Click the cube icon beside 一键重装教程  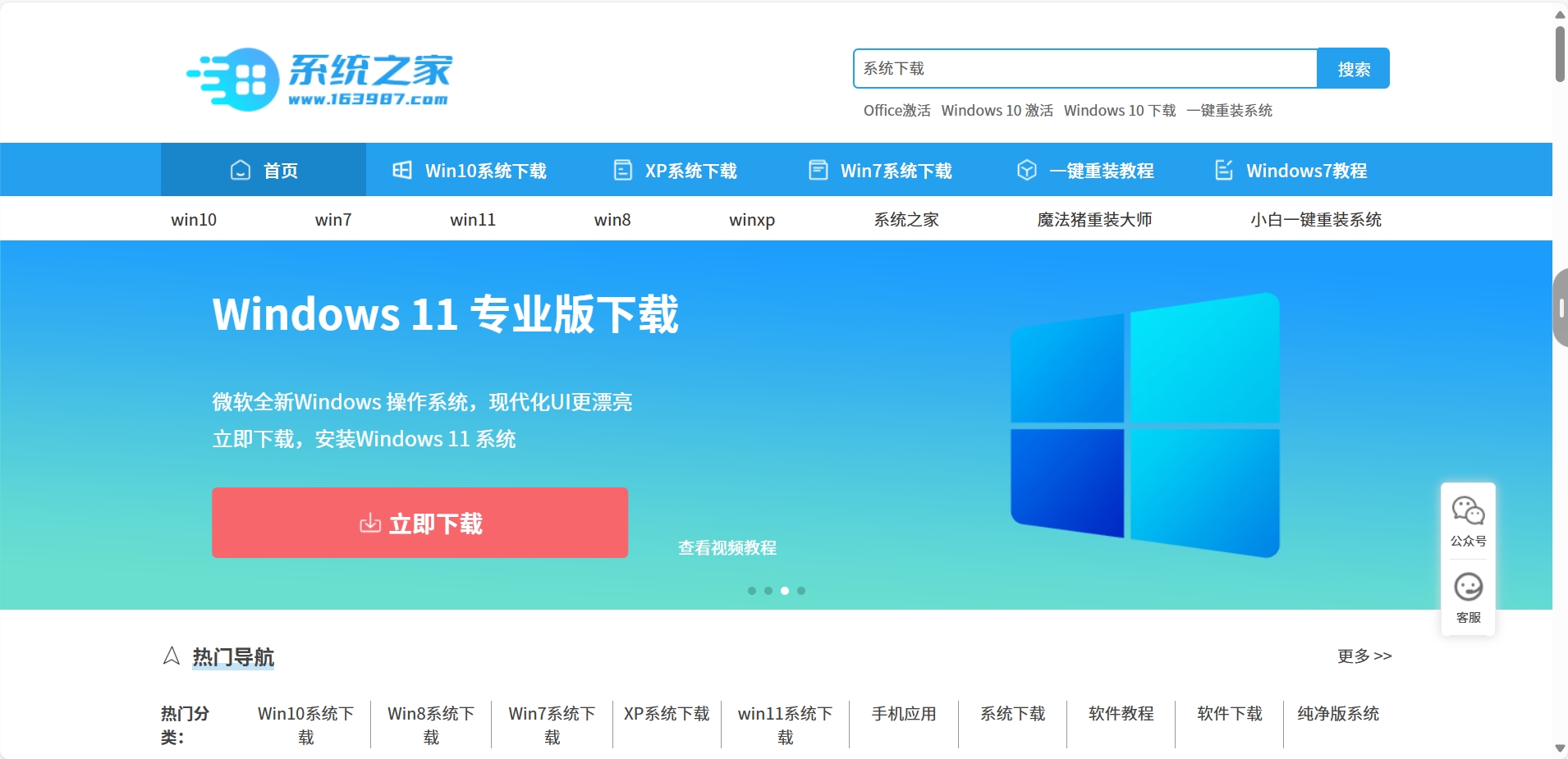click(1026, 170)
